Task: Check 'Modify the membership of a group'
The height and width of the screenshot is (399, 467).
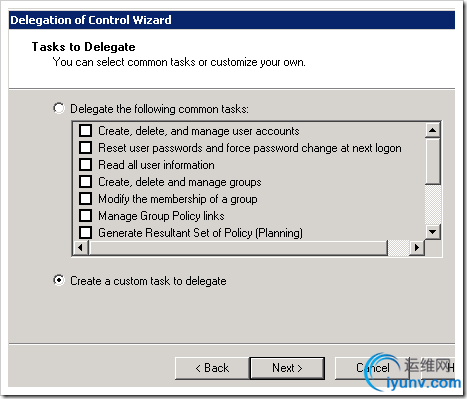Action: click(x=86, y=199)
